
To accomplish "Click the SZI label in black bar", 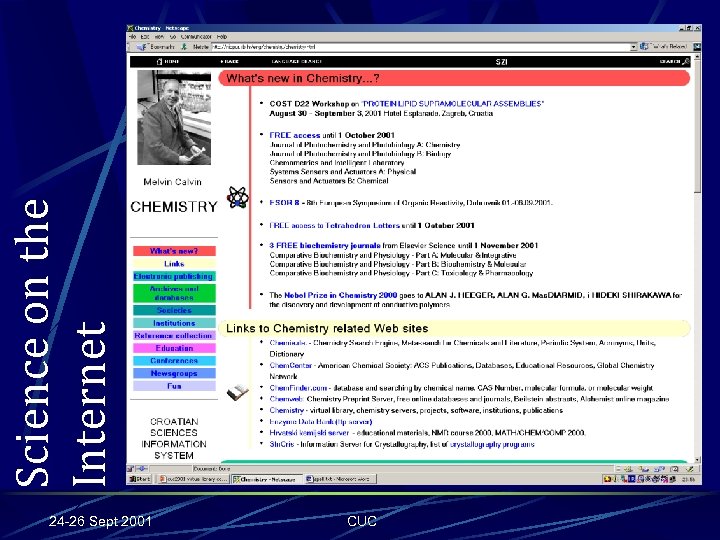I will pos(501,62).
